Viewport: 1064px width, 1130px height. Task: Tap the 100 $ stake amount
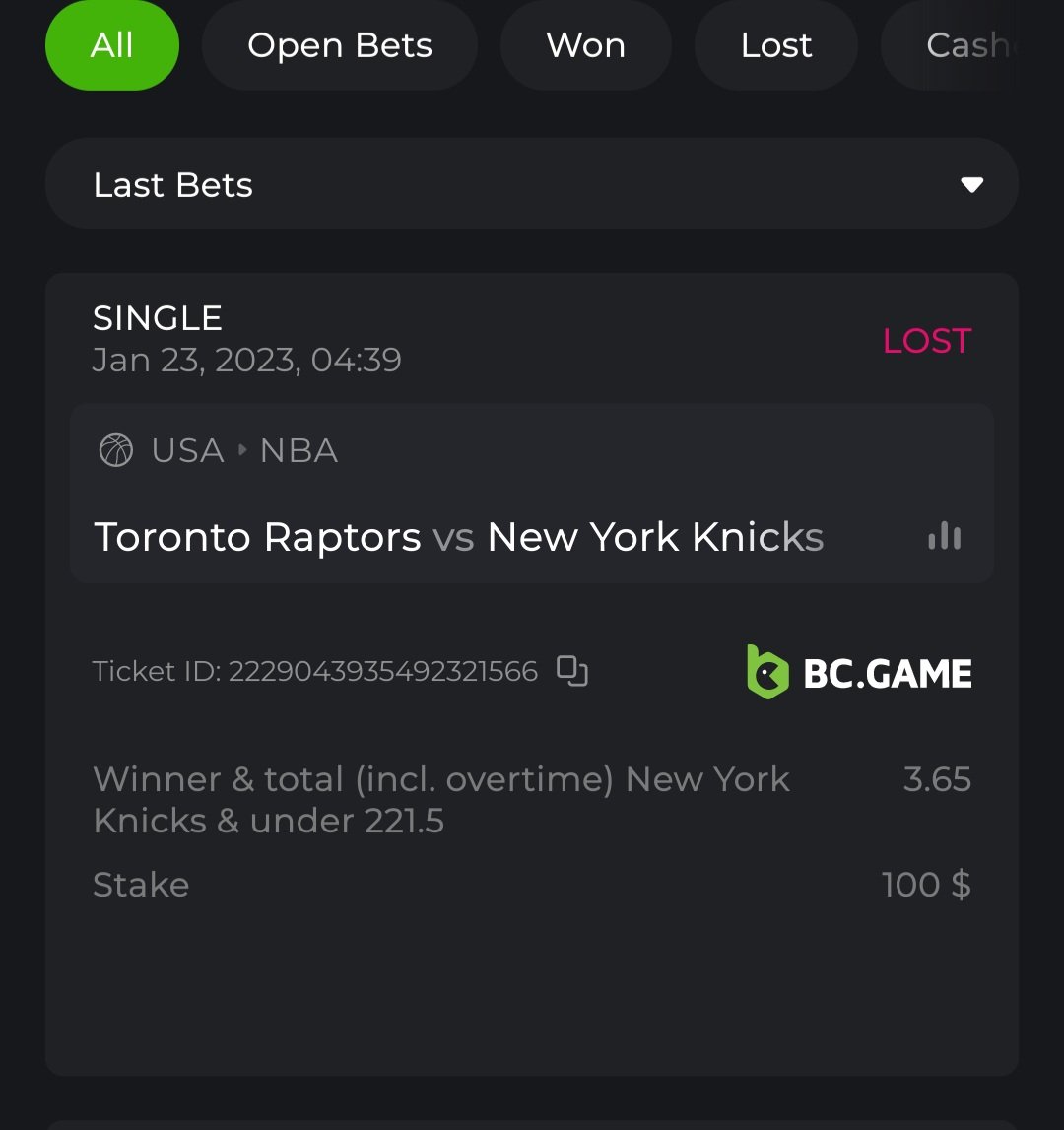(x=926, y=885)
